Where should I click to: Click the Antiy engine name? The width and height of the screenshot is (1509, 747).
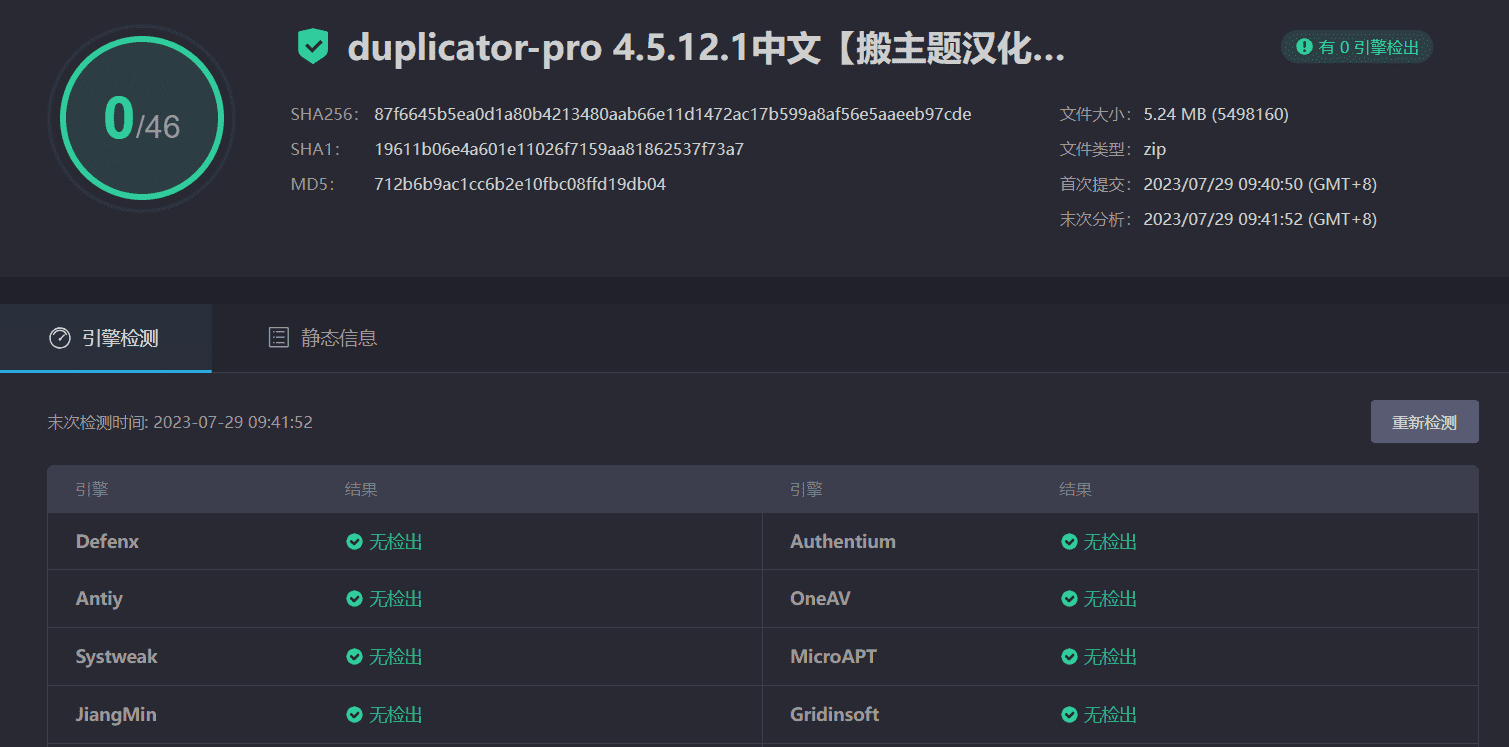pos(99,599)
